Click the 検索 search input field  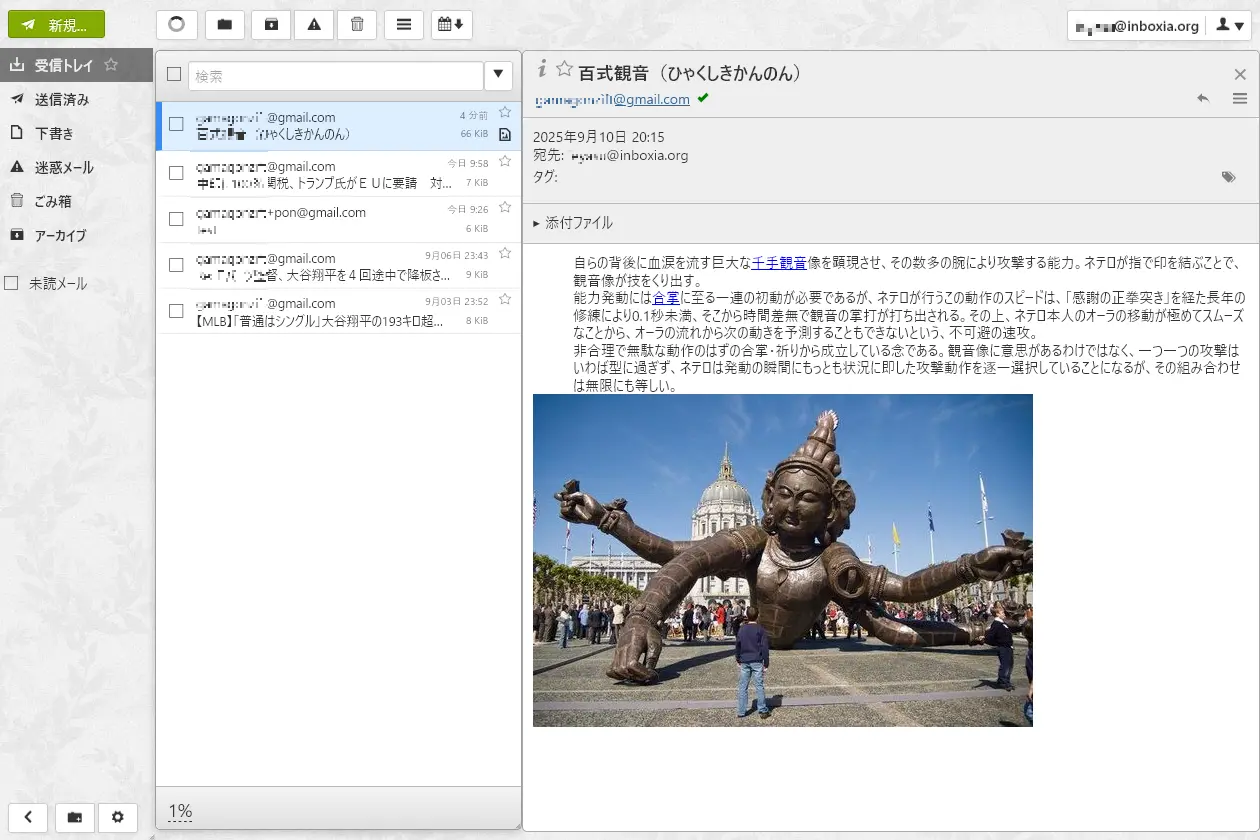click(334, 75)
